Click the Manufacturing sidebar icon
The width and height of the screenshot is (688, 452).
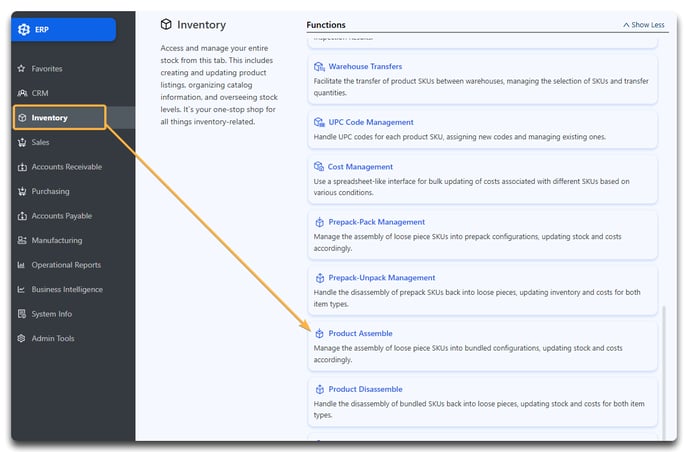pos(22,240)
